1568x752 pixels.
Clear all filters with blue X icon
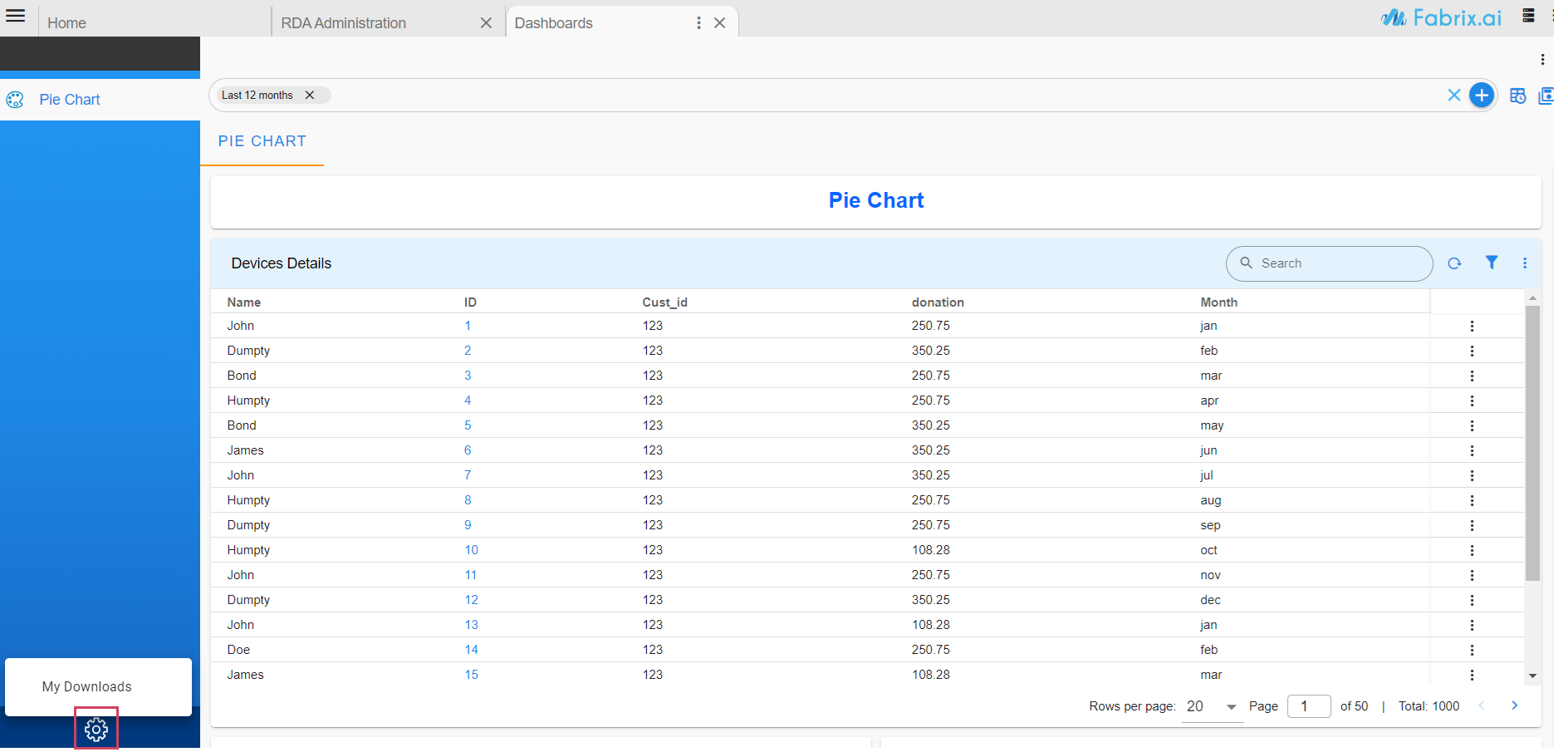1454,96
